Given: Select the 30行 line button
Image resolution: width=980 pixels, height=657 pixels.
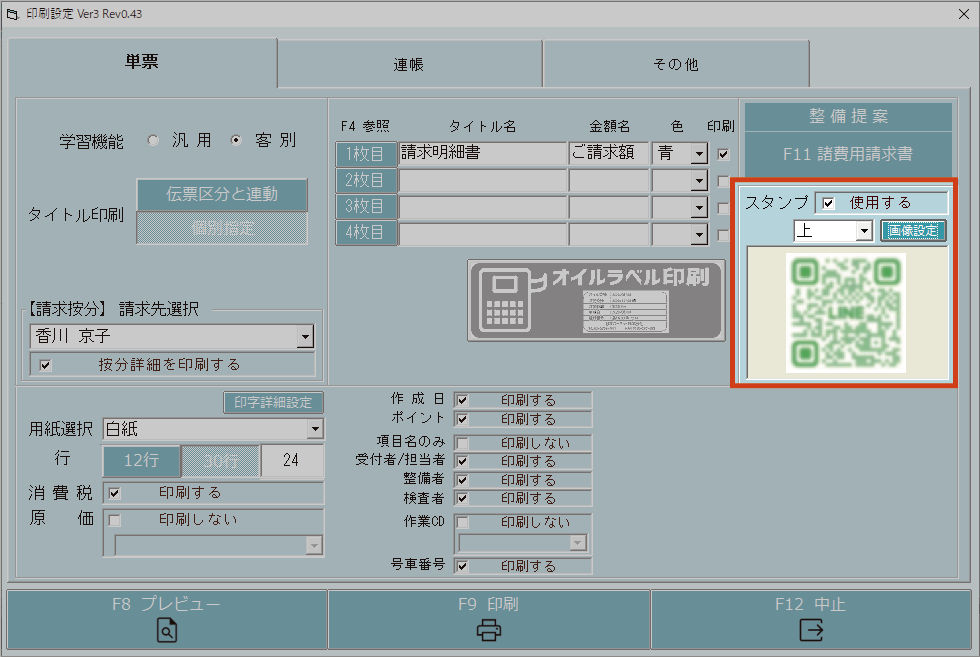Looking at the screenshot, I should [221, 461].
